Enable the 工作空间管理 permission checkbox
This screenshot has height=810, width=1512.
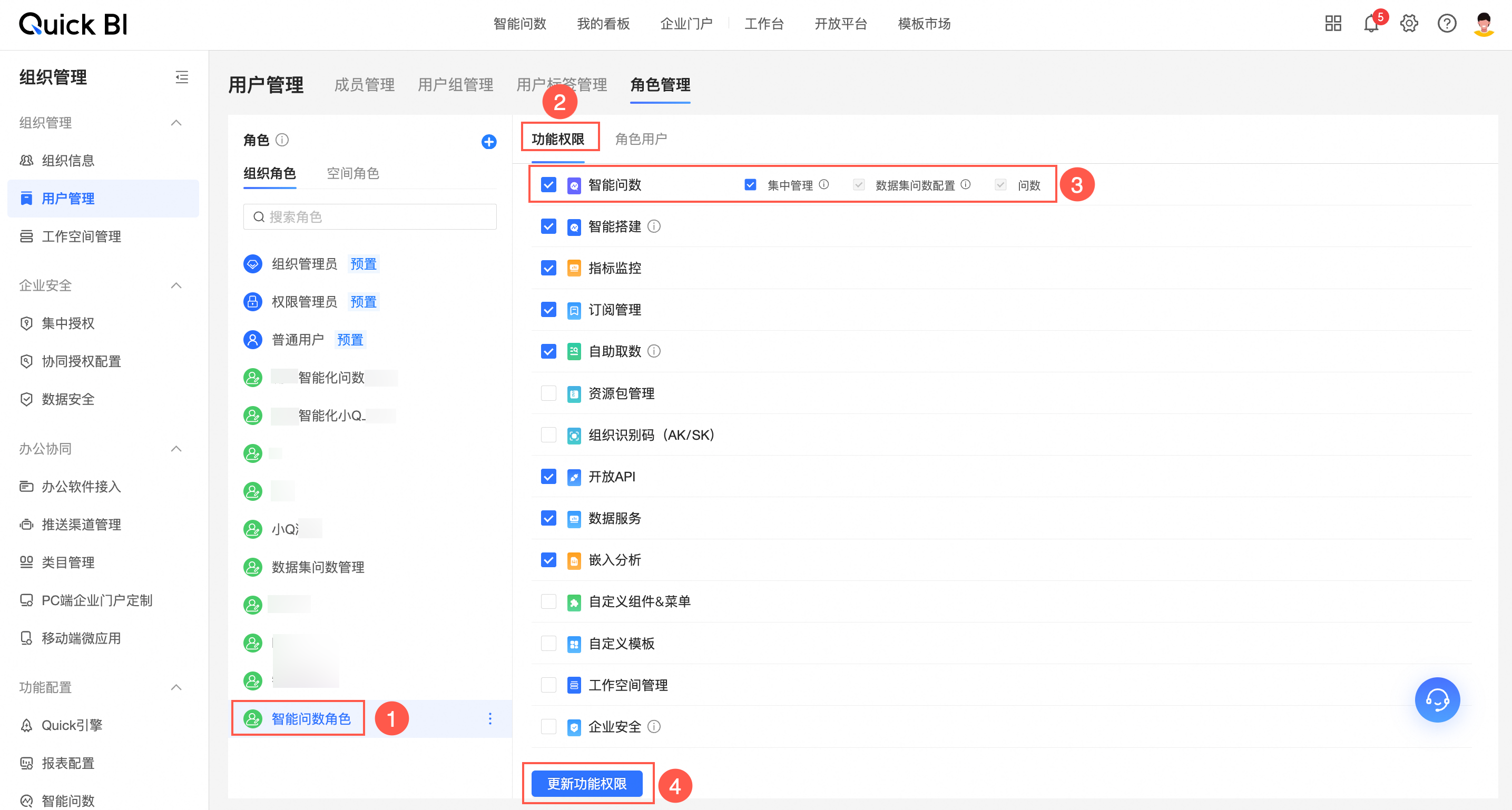548,685
